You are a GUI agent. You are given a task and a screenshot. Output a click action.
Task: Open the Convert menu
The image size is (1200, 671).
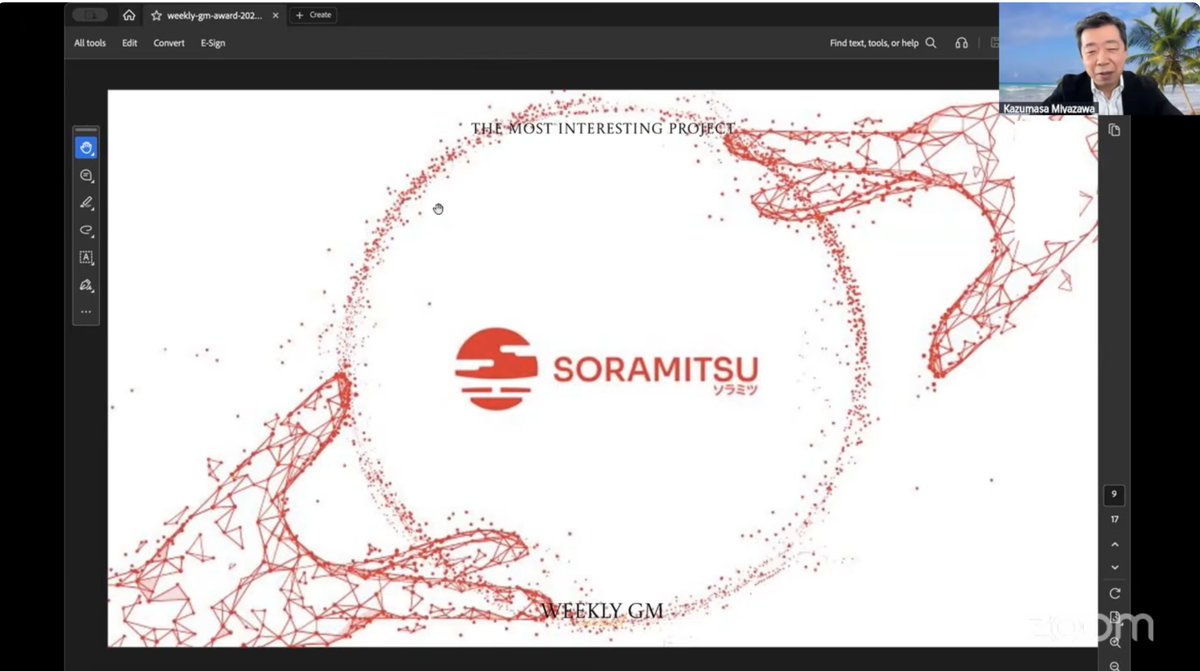(168, 43)
